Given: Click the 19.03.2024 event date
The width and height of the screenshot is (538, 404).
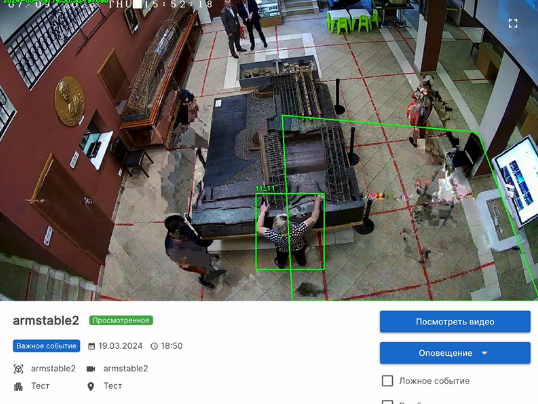Looking at the screenshot, I should click(120, 346).
